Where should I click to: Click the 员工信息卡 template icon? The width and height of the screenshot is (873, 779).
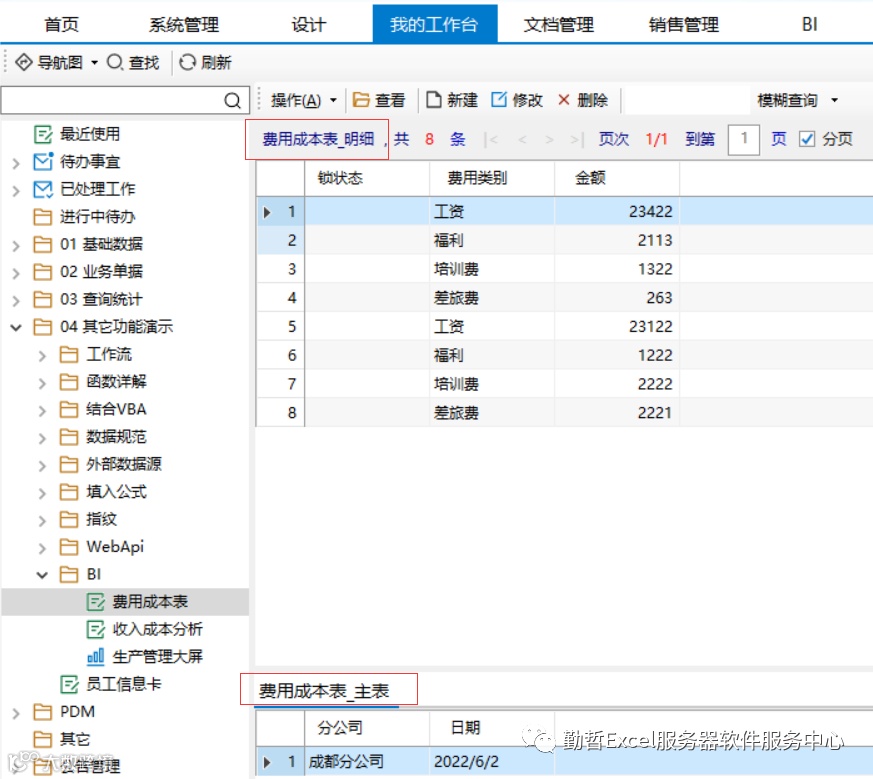click(x=69, y=684)
